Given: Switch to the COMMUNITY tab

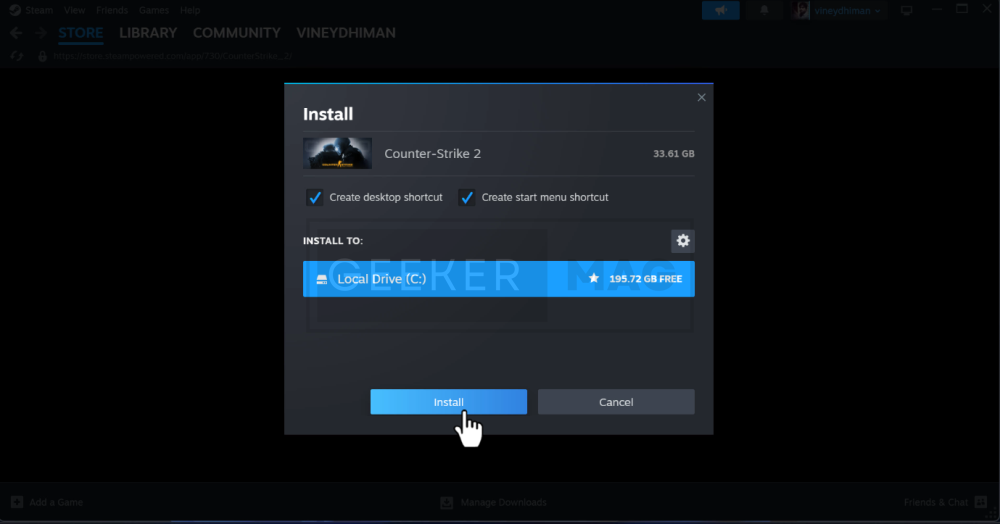Looking at the screenshot, I should (x=237, y=33).
